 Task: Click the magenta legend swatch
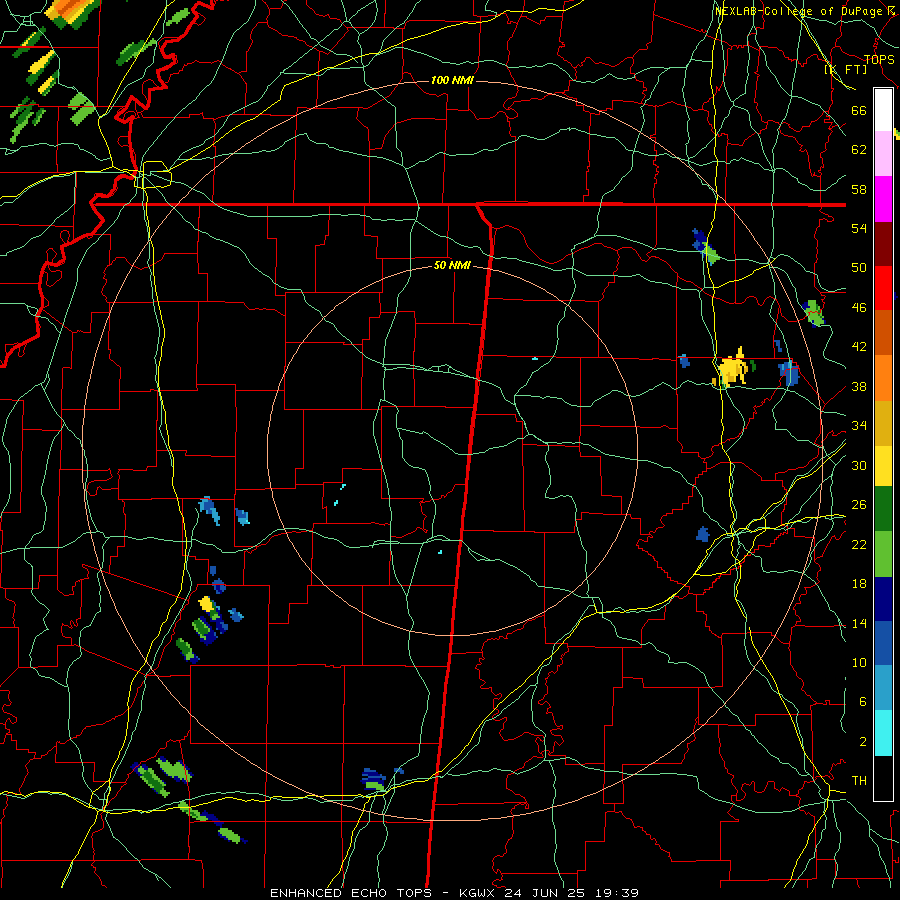point(883,199)
